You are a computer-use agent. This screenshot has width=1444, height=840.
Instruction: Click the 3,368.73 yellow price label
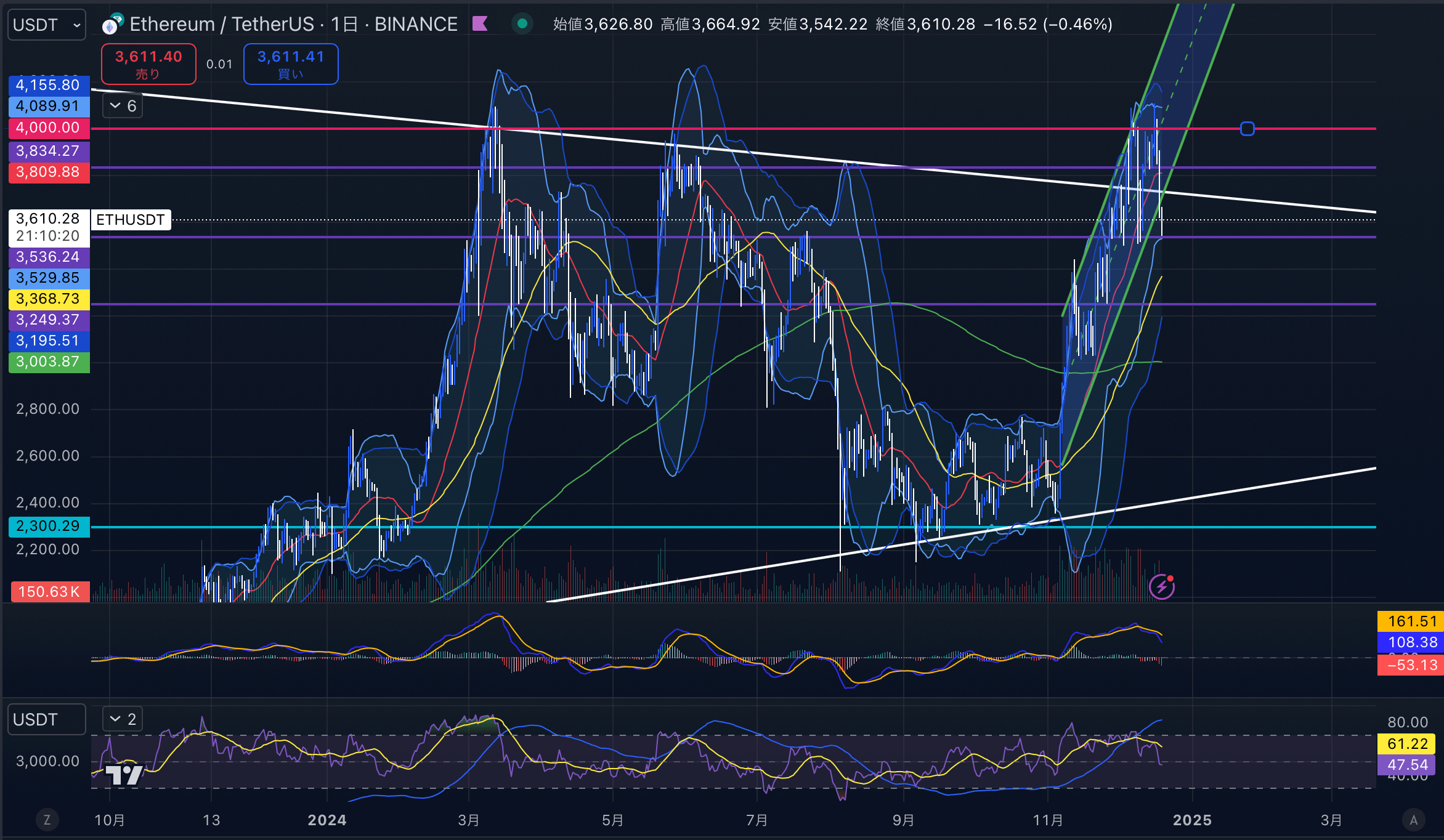[49, 299]
